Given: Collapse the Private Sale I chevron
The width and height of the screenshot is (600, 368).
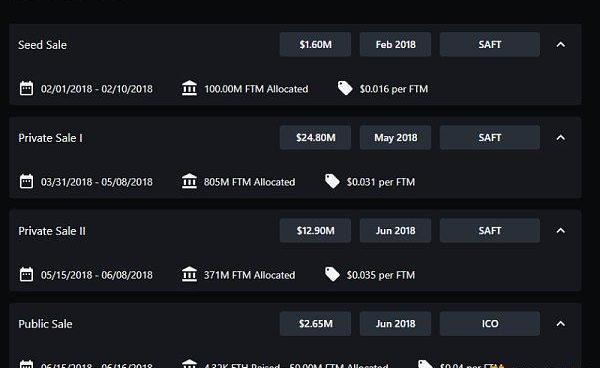Looking at the screenshot, I should coord(561,138).
